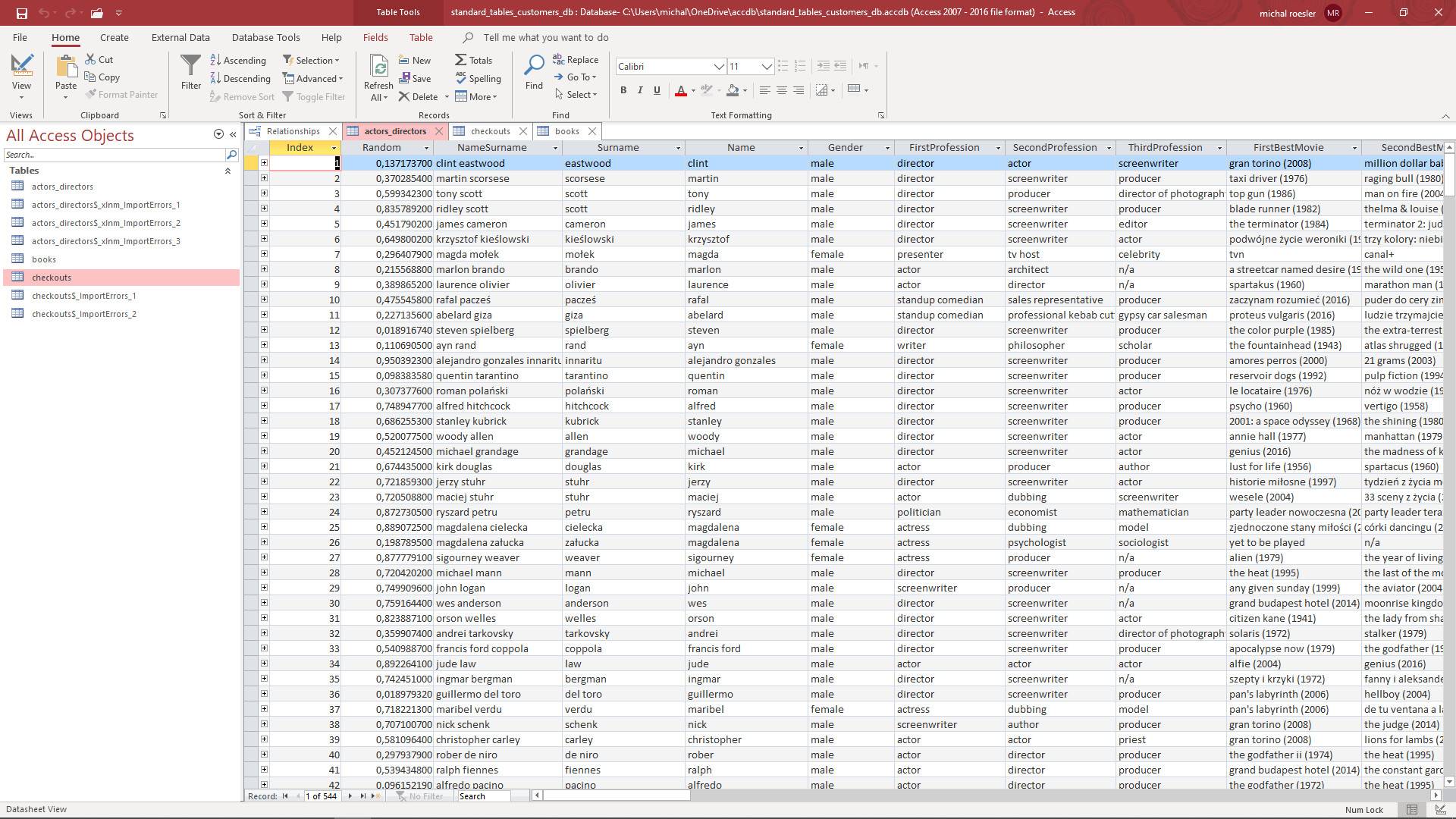Viewport: 1456px width, 819px height.
Task: Center align text
Action: [781, 90]
